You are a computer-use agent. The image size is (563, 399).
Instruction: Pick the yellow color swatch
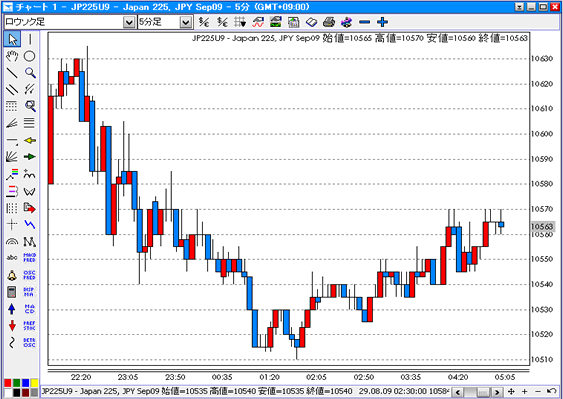(34, 383)
